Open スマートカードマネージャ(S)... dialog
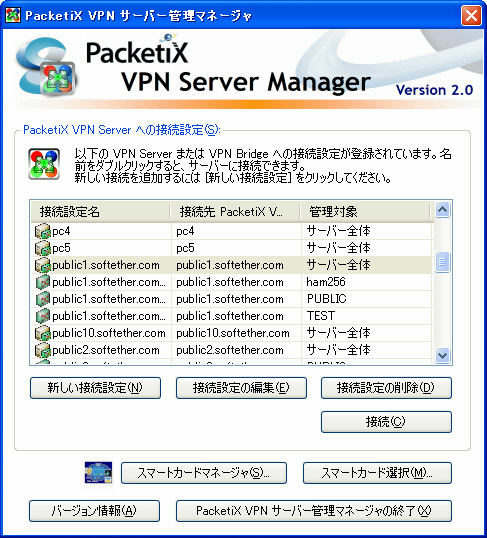Image resolution: width=487 pixels, height=538 pixels. coord(204,473)
